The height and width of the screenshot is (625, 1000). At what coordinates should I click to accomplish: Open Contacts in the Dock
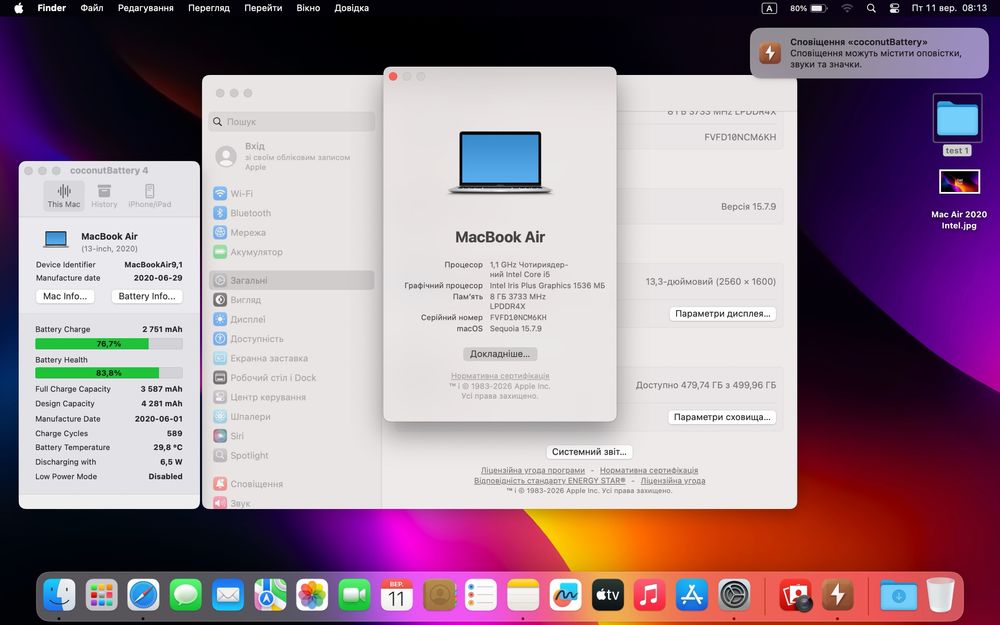(439, 595)
